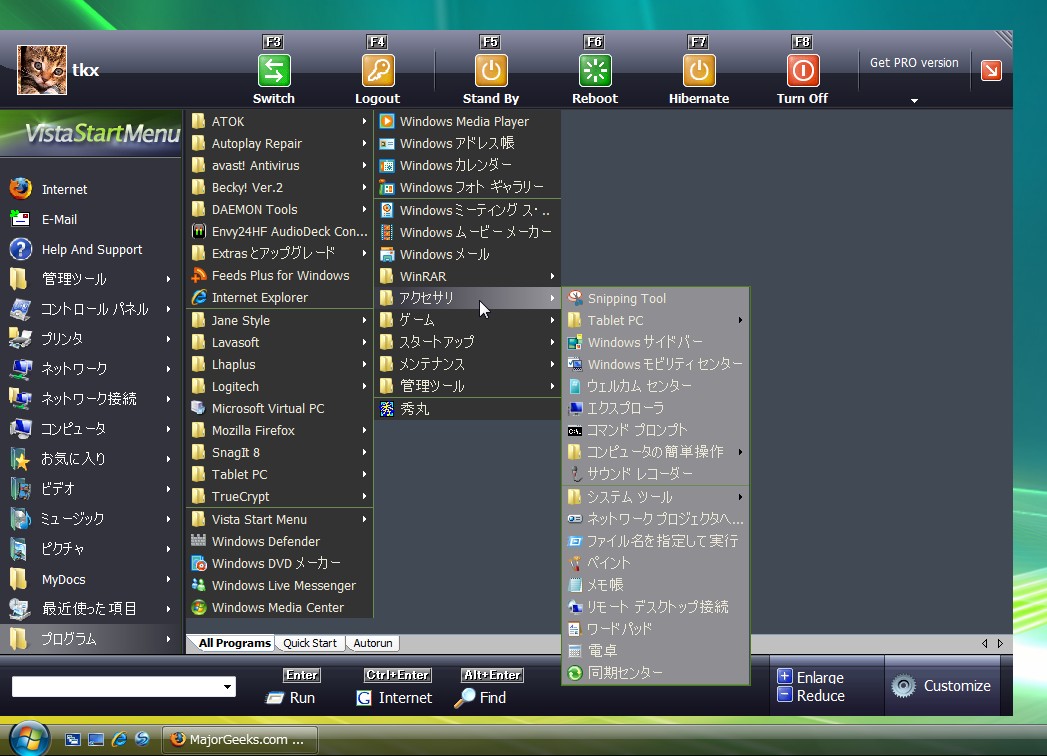Expand the dropdown arrow under Get PRO version
The image size is (1047, 756).
[914, 101]
